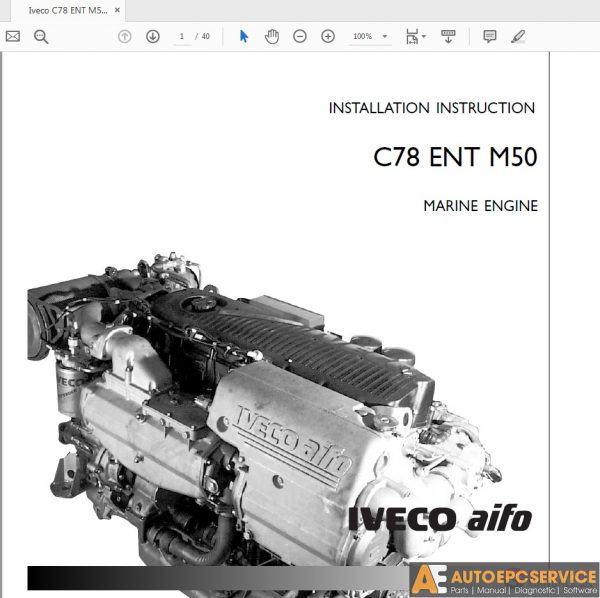Click the C78 ENT M50 title text
The height and width of the screenshot is (598, 600).
coord(455,156)
